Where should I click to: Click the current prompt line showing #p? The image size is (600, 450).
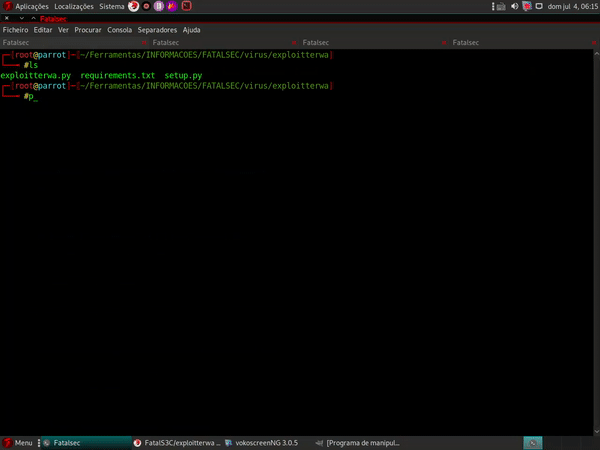(31, 96)
